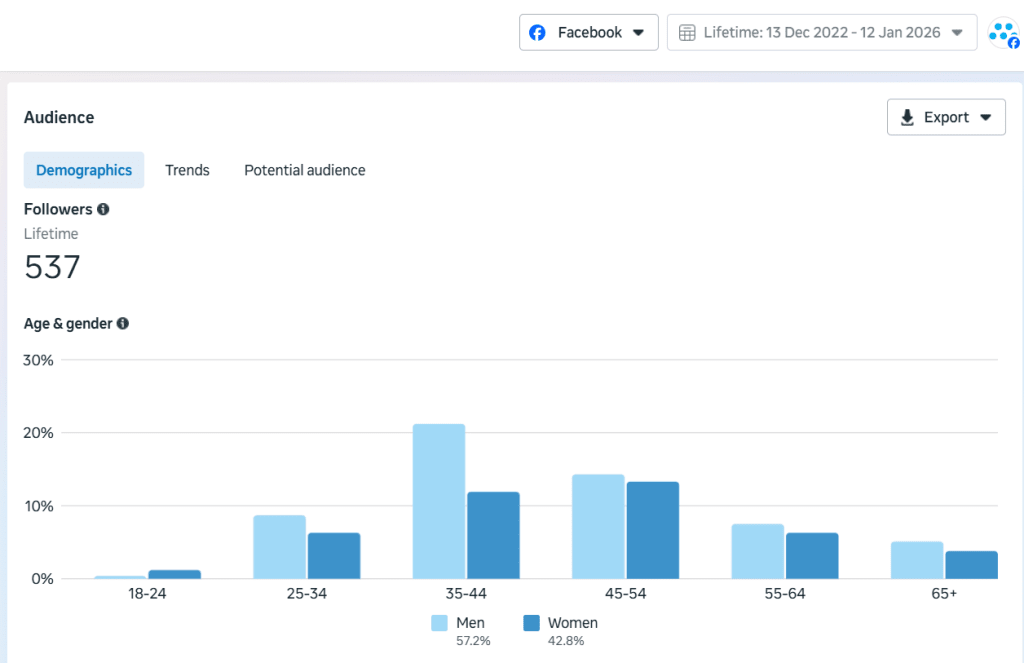Viewport: 1024px width, 663px height.
Task: Click the Women bar for ages 65+
Action: 971,565
